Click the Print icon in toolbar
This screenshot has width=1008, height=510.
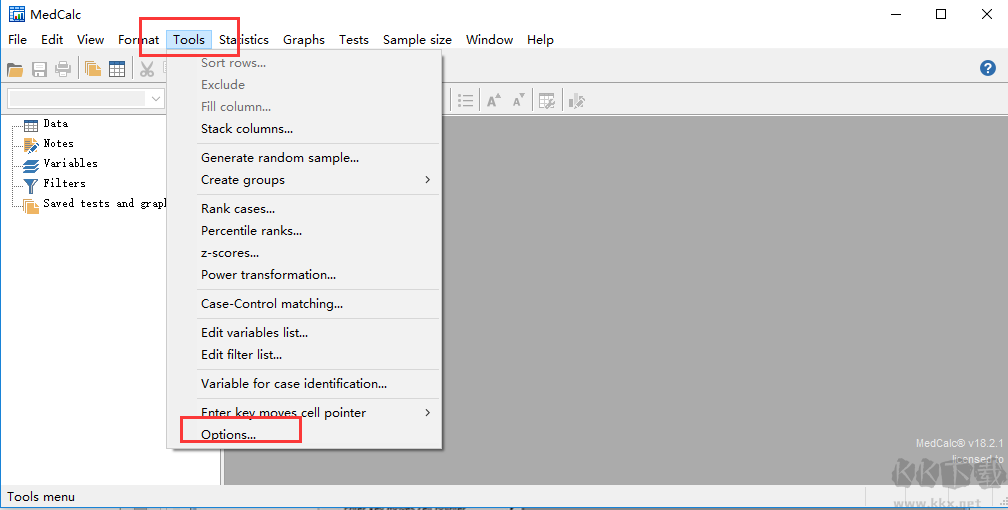tap(63, 69)
